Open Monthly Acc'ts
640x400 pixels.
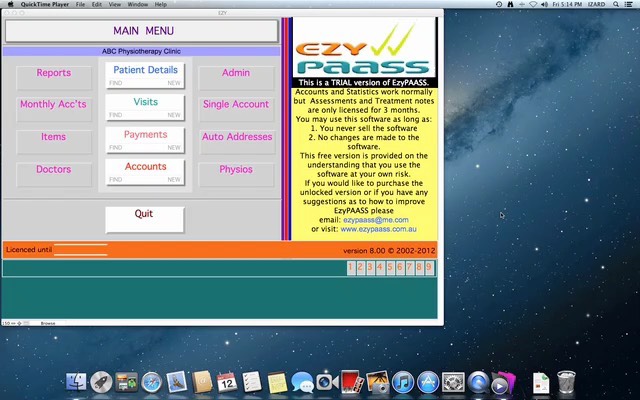tap(54, 109)
